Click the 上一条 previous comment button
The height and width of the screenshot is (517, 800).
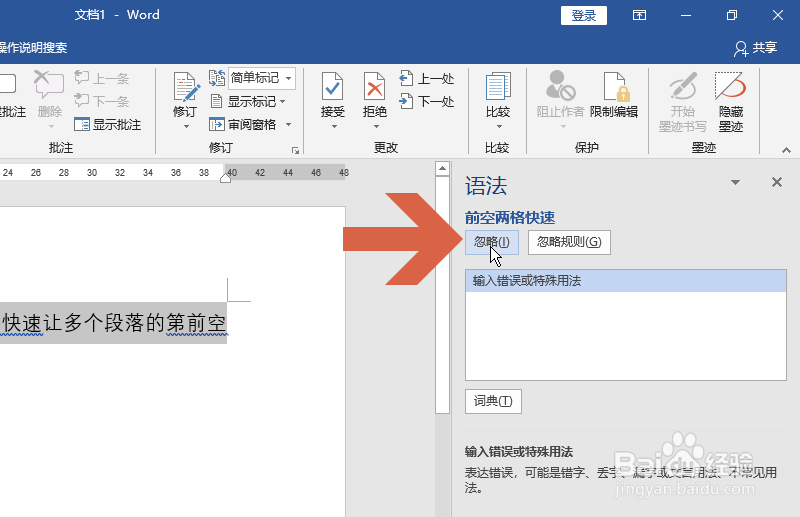(x=102, y=79)
